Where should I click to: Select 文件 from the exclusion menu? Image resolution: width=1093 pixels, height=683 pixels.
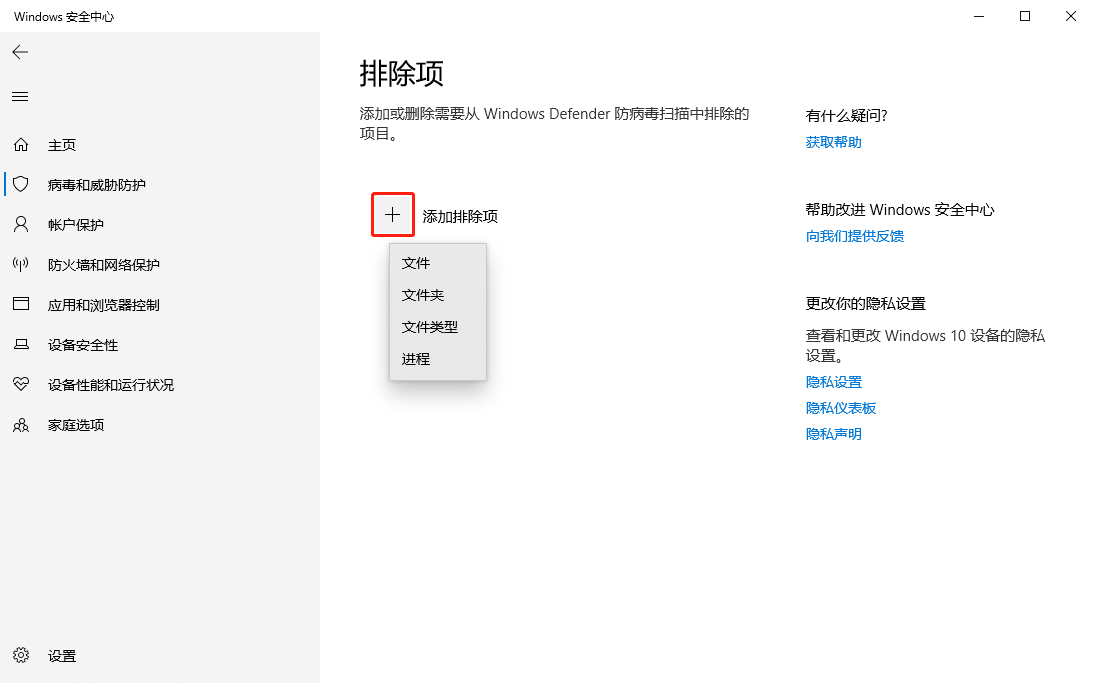415,263
